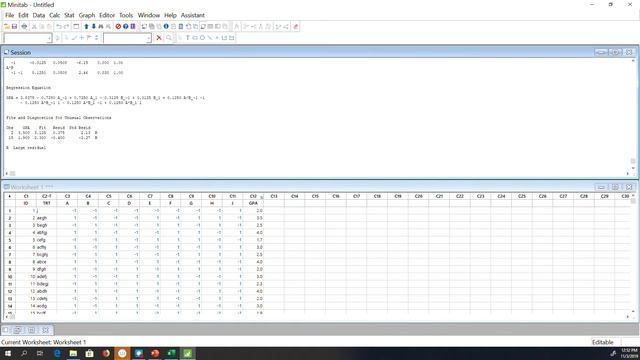Image resolution: width=640 pixels, height=360 pixels.
Task: Select the C2-T column header
Action: click(x=47, y=196)
